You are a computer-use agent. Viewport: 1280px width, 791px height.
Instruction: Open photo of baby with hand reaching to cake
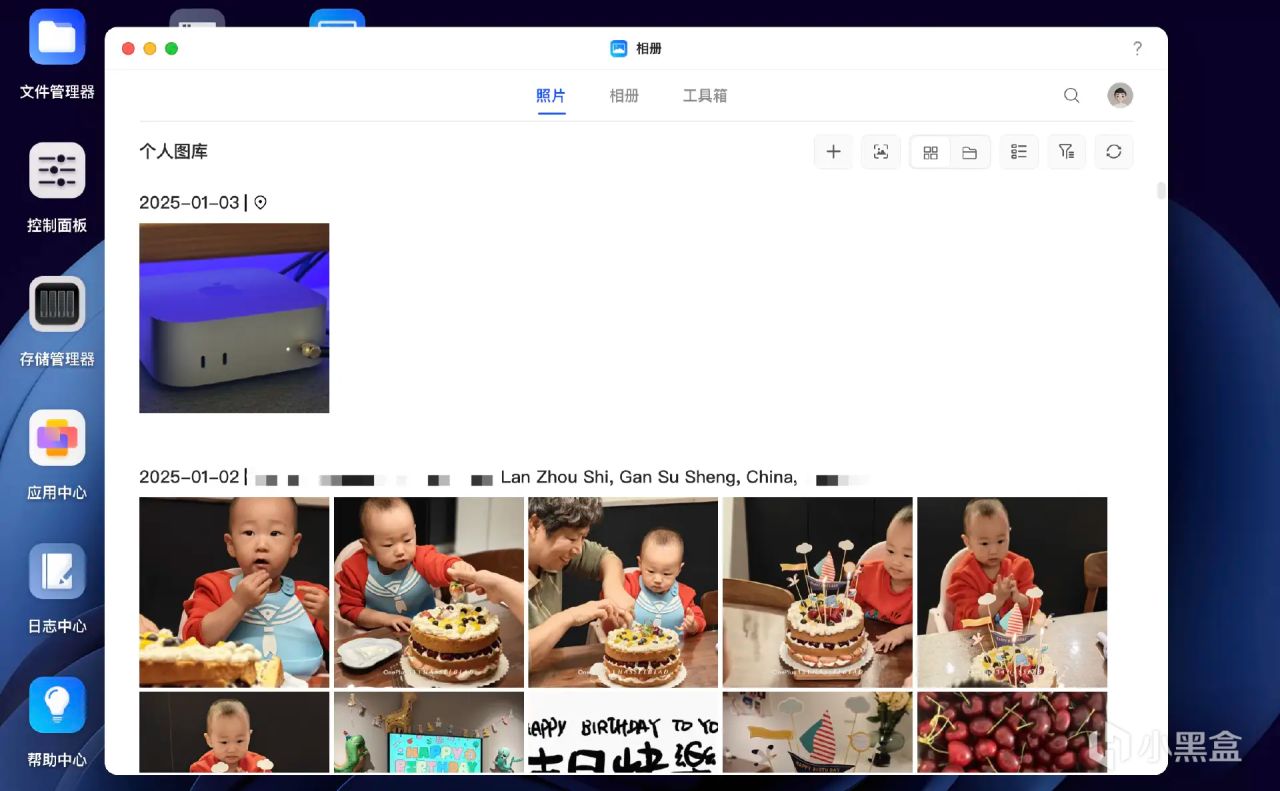click(429, 592)
